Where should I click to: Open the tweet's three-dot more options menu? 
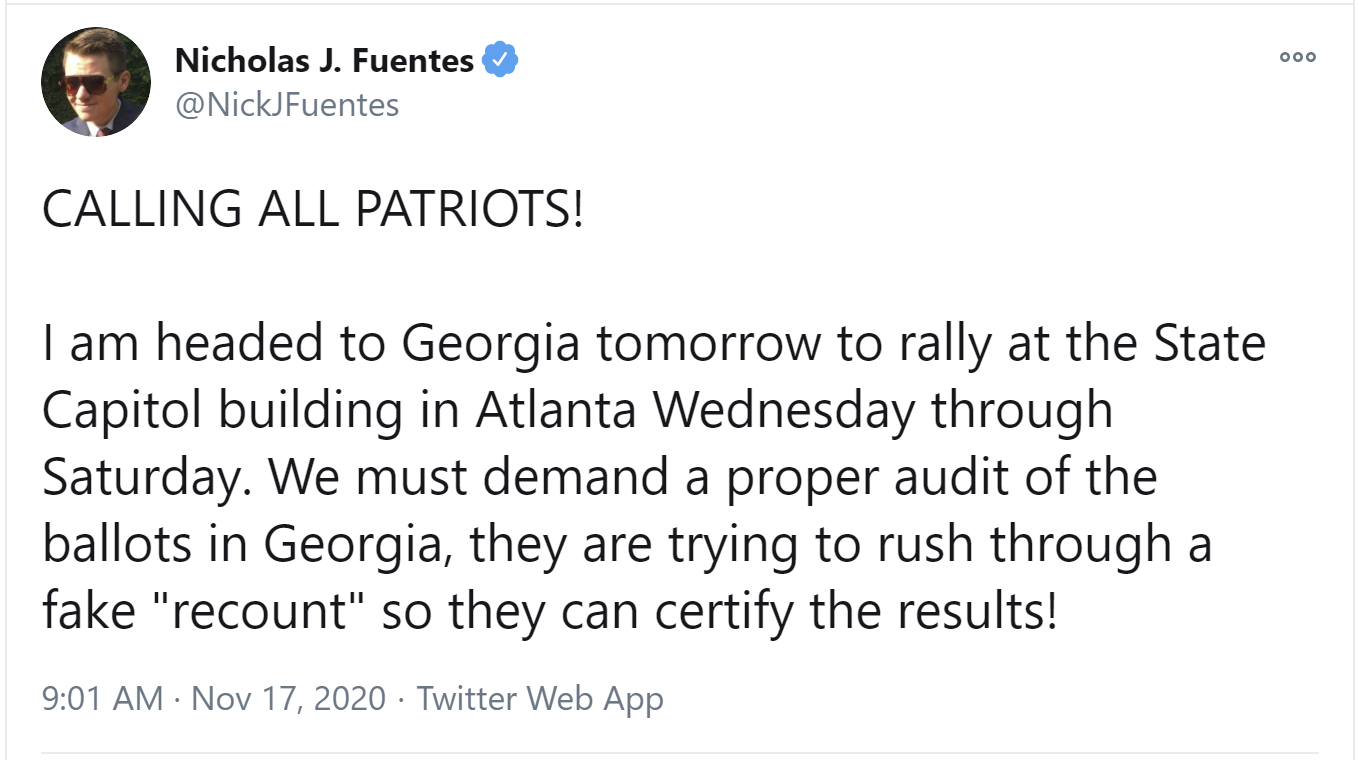pyautogui.click(x=1298, y=58)
